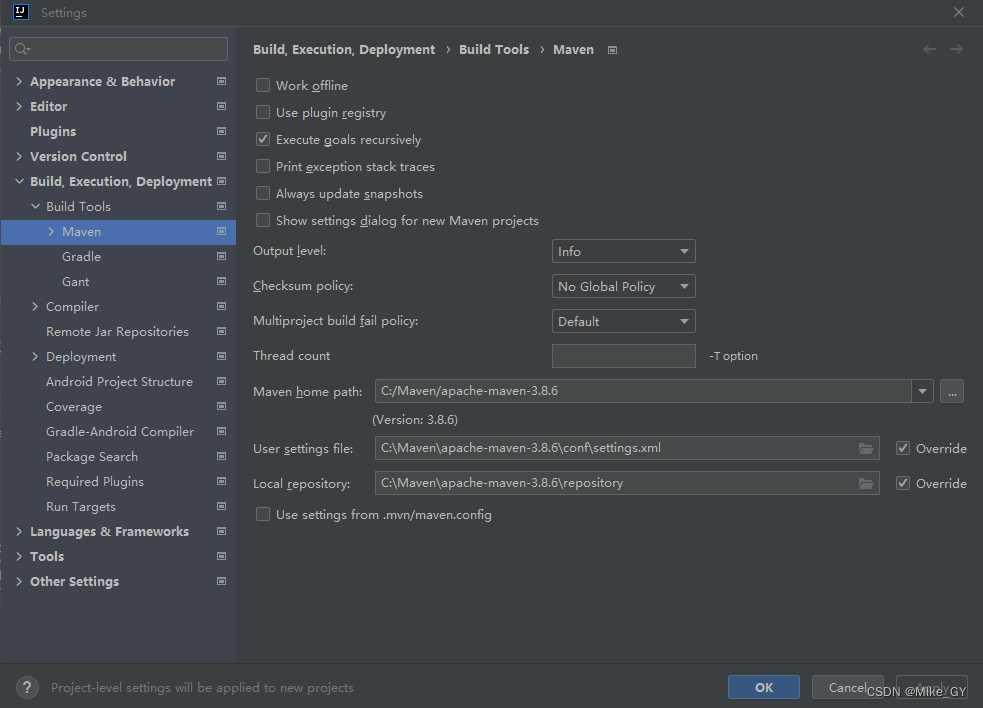Viewport: 983px width, 708px height.
Task: Uncheck Execute goals recursively
Action: pos(263,140)
